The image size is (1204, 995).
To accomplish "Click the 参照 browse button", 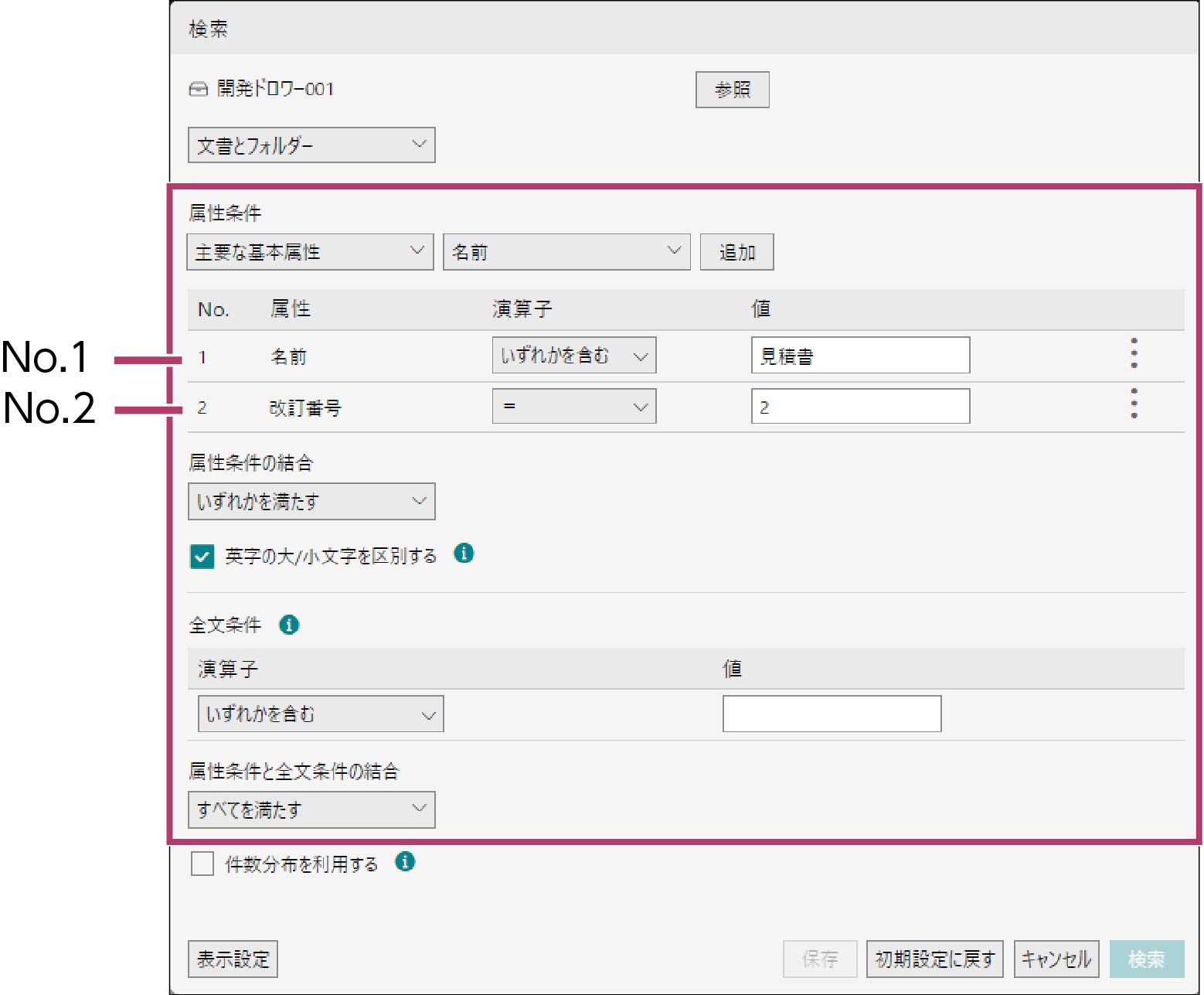I will click(732, 90).
